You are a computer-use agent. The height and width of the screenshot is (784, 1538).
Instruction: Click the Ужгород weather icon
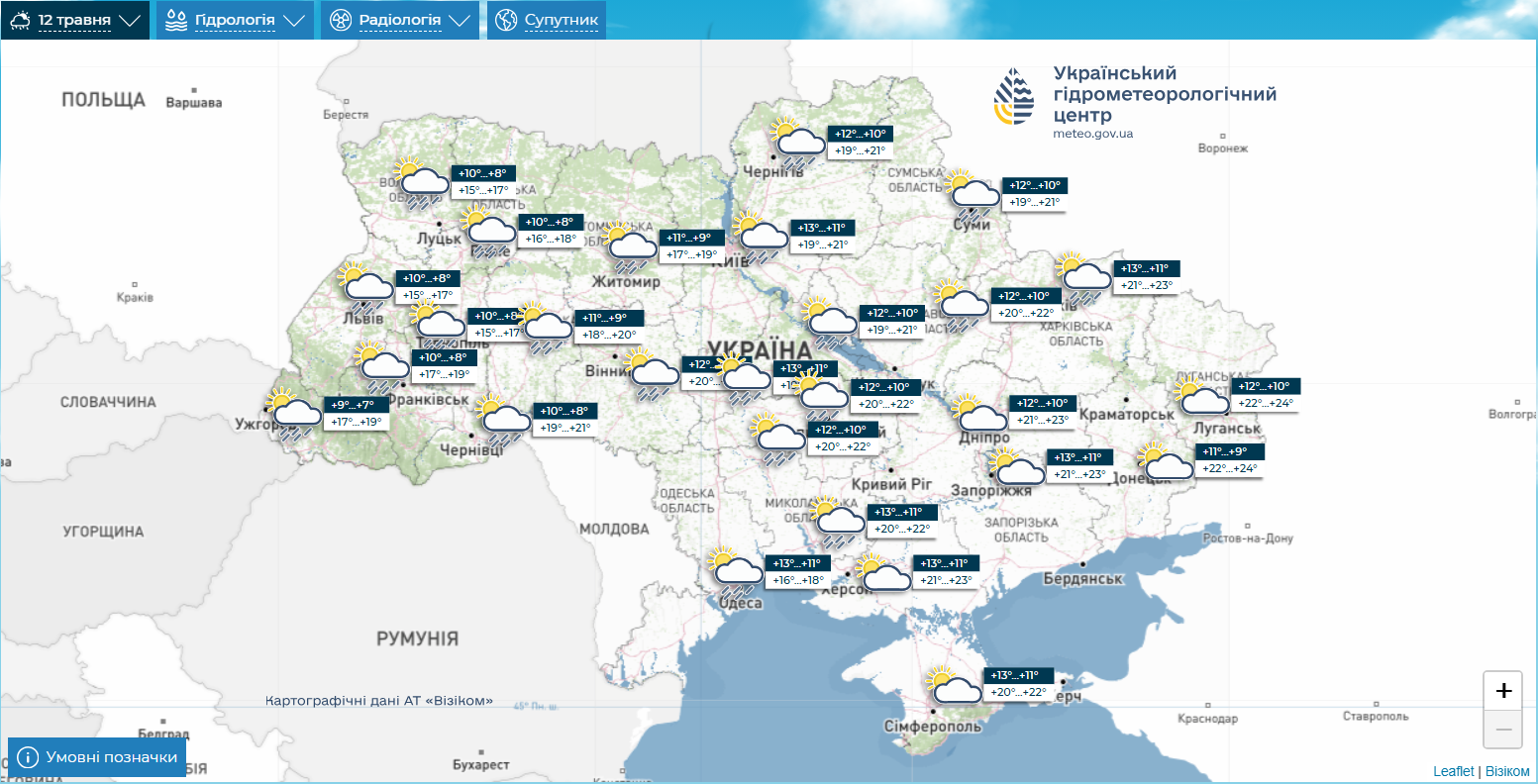[294, 414]
